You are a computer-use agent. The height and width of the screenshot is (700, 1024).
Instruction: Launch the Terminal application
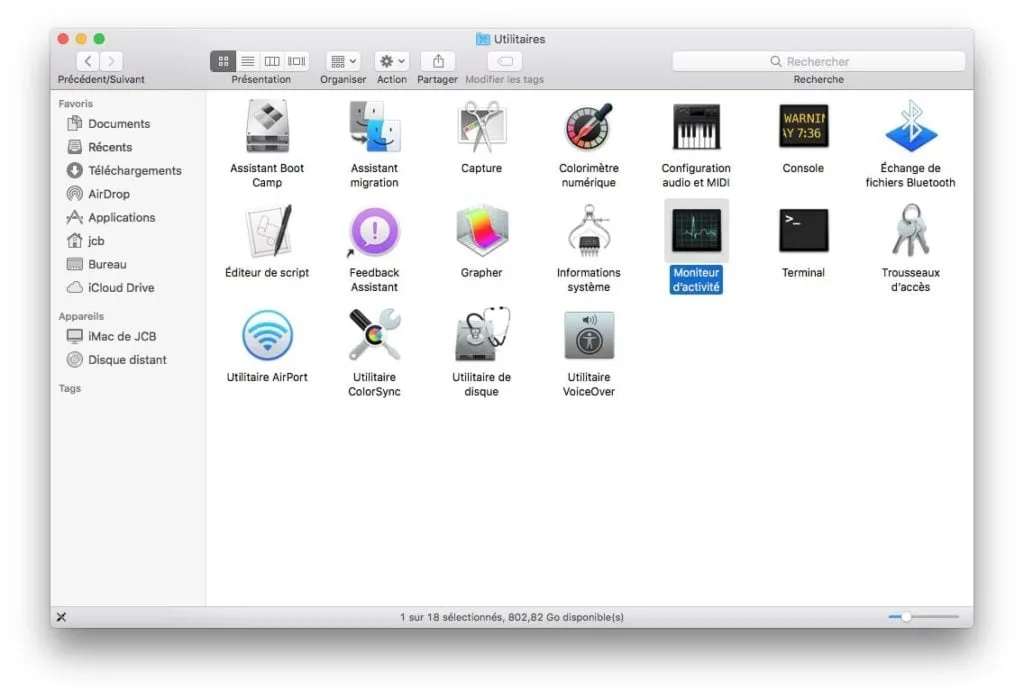801,231
